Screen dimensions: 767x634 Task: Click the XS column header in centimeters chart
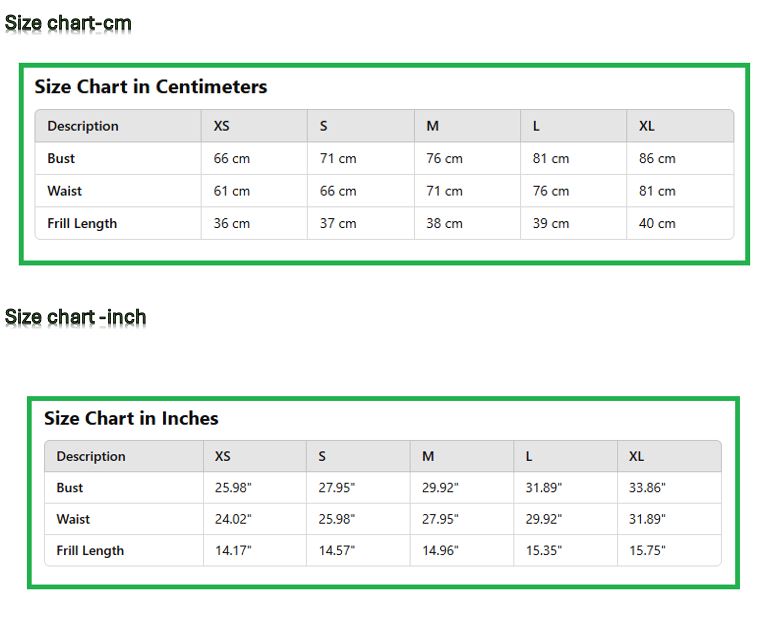[x=222, y=126]
